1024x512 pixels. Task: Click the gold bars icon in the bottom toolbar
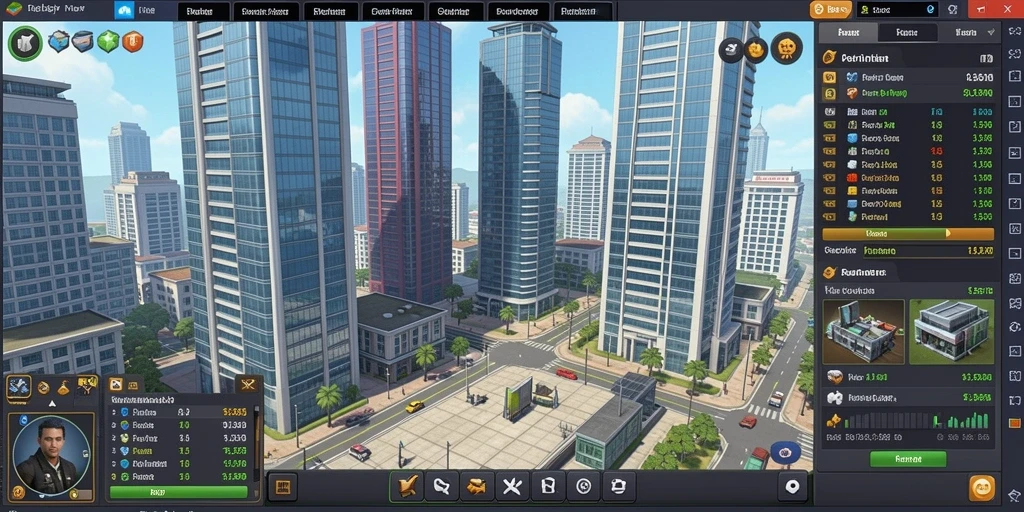coord(477,487)
